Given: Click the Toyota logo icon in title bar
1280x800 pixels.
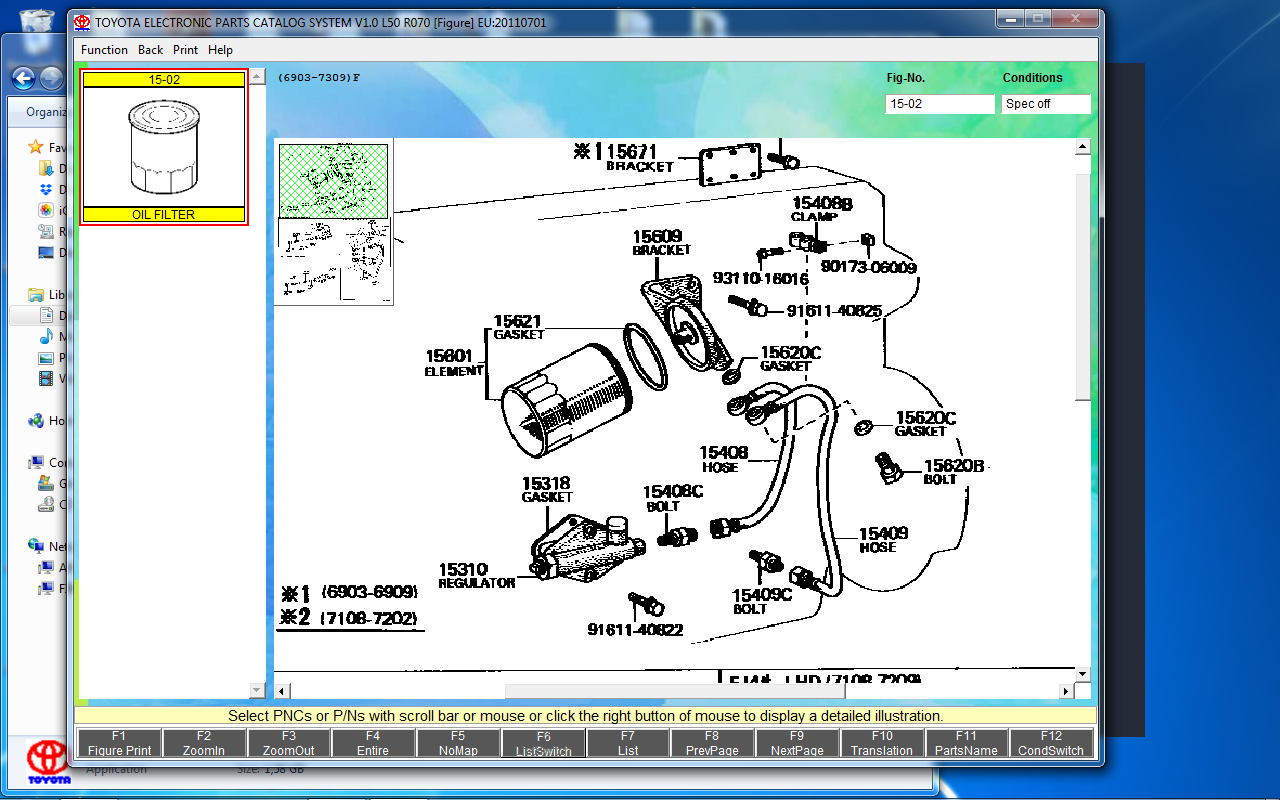Looking at the screenshot, I should pyautogui.click(x=82, y=22).
